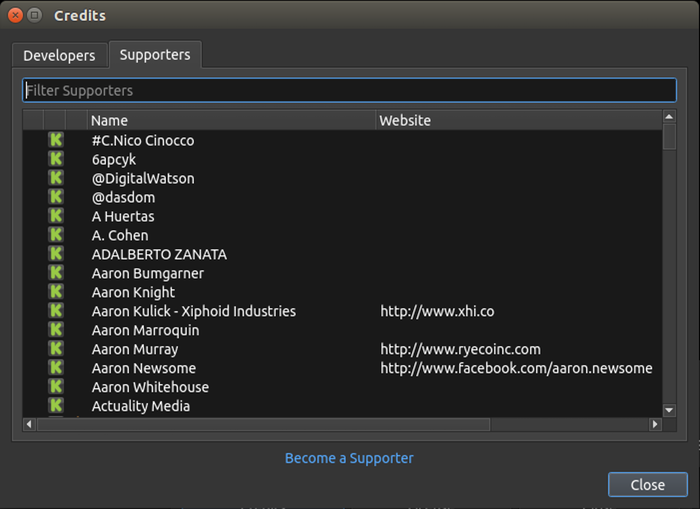Click the Filter Supporters search field
The image size is (700, 509).
[349, 90]
